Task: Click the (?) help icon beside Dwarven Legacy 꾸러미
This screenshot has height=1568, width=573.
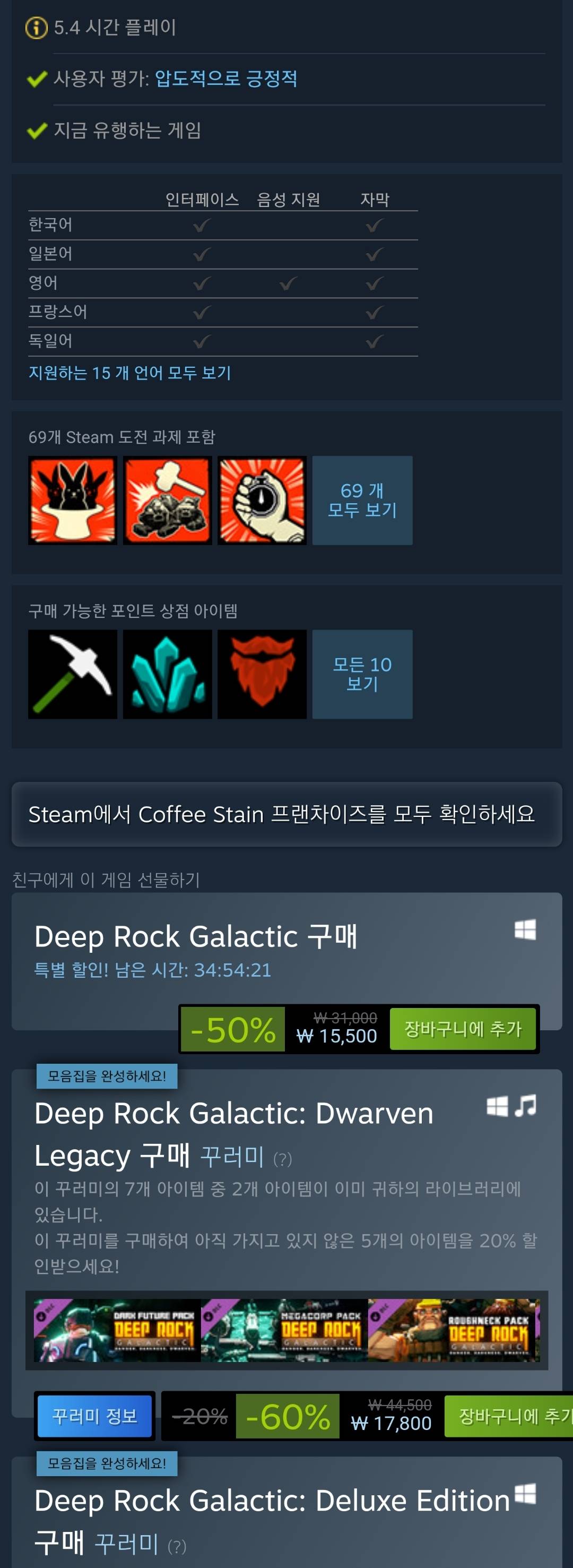Action: tap(282, 1158)
